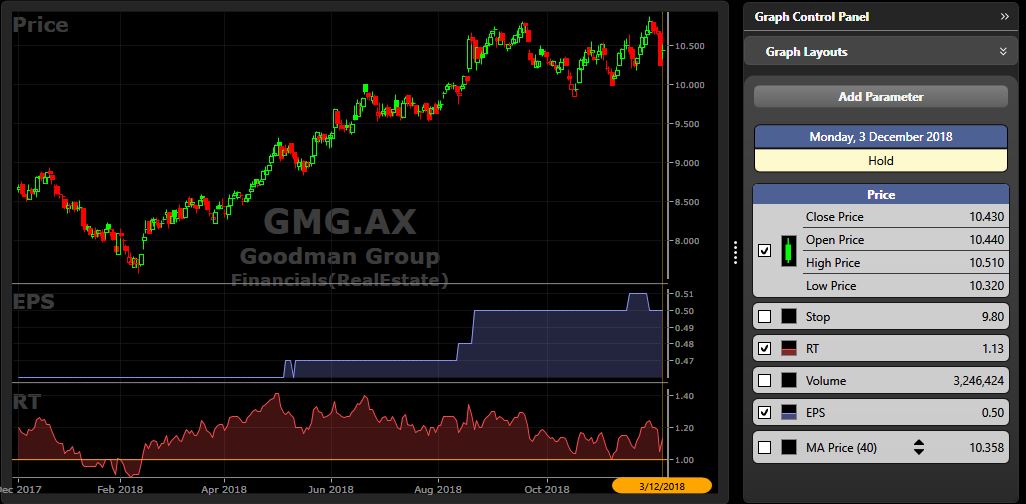This screenshot has height=504, width=1026.
Task: Click the RT chart pane label
Action: tap(27, 402)
